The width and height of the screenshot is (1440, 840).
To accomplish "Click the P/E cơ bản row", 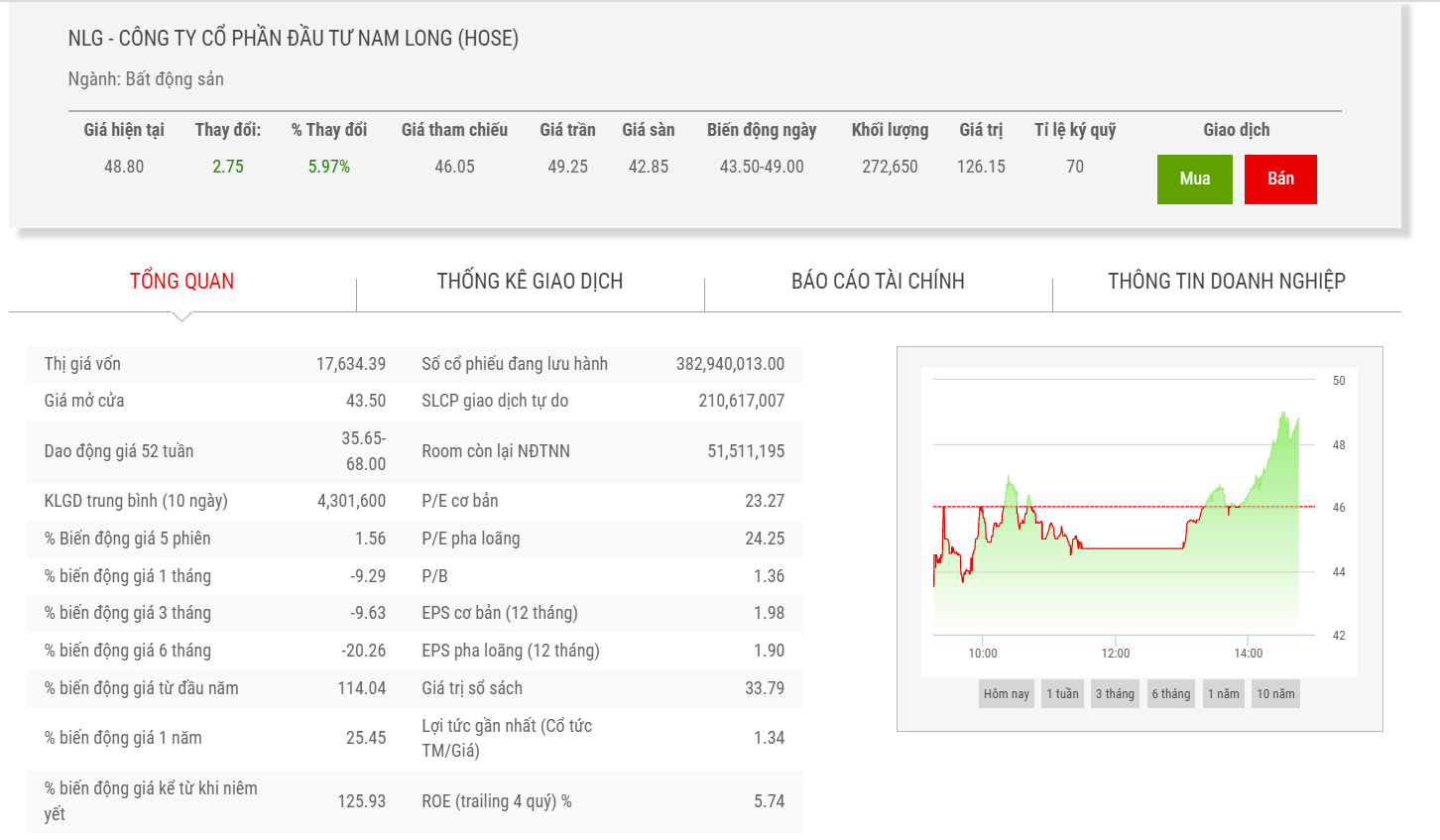I will click(x=602, y=501).
